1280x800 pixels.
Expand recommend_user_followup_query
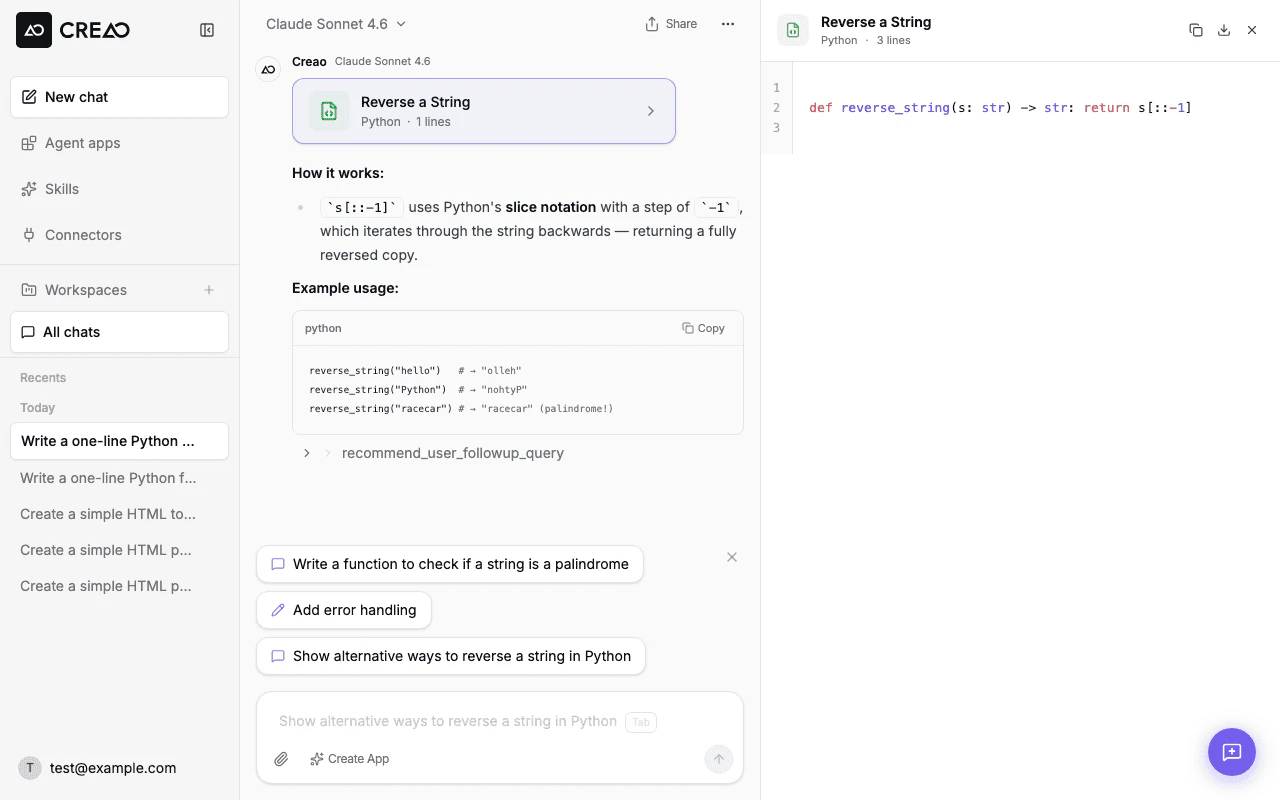[x=307, y=452]
